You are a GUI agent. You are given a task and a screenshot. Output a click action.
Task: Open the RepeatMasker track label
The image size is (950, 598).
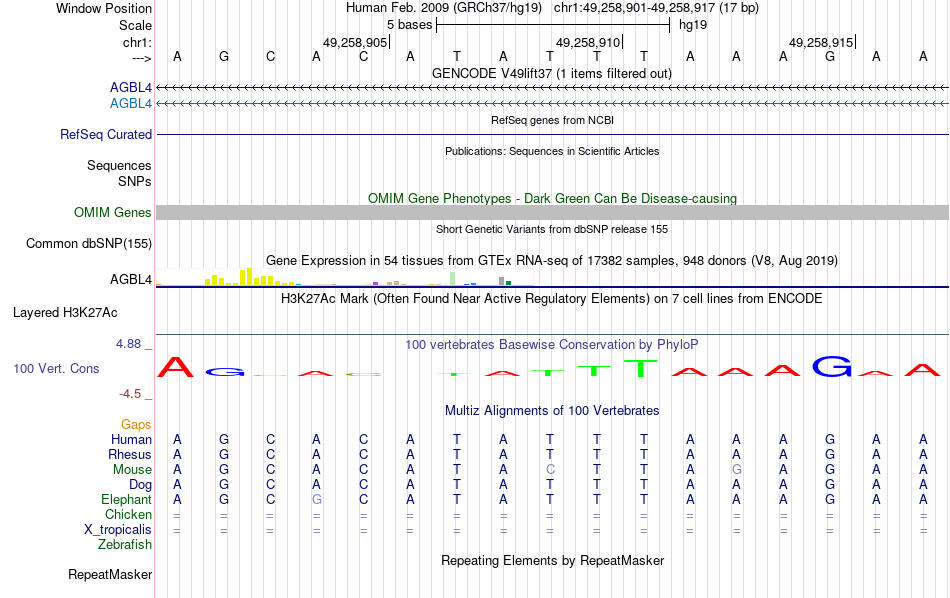click(x=110, y=574)
